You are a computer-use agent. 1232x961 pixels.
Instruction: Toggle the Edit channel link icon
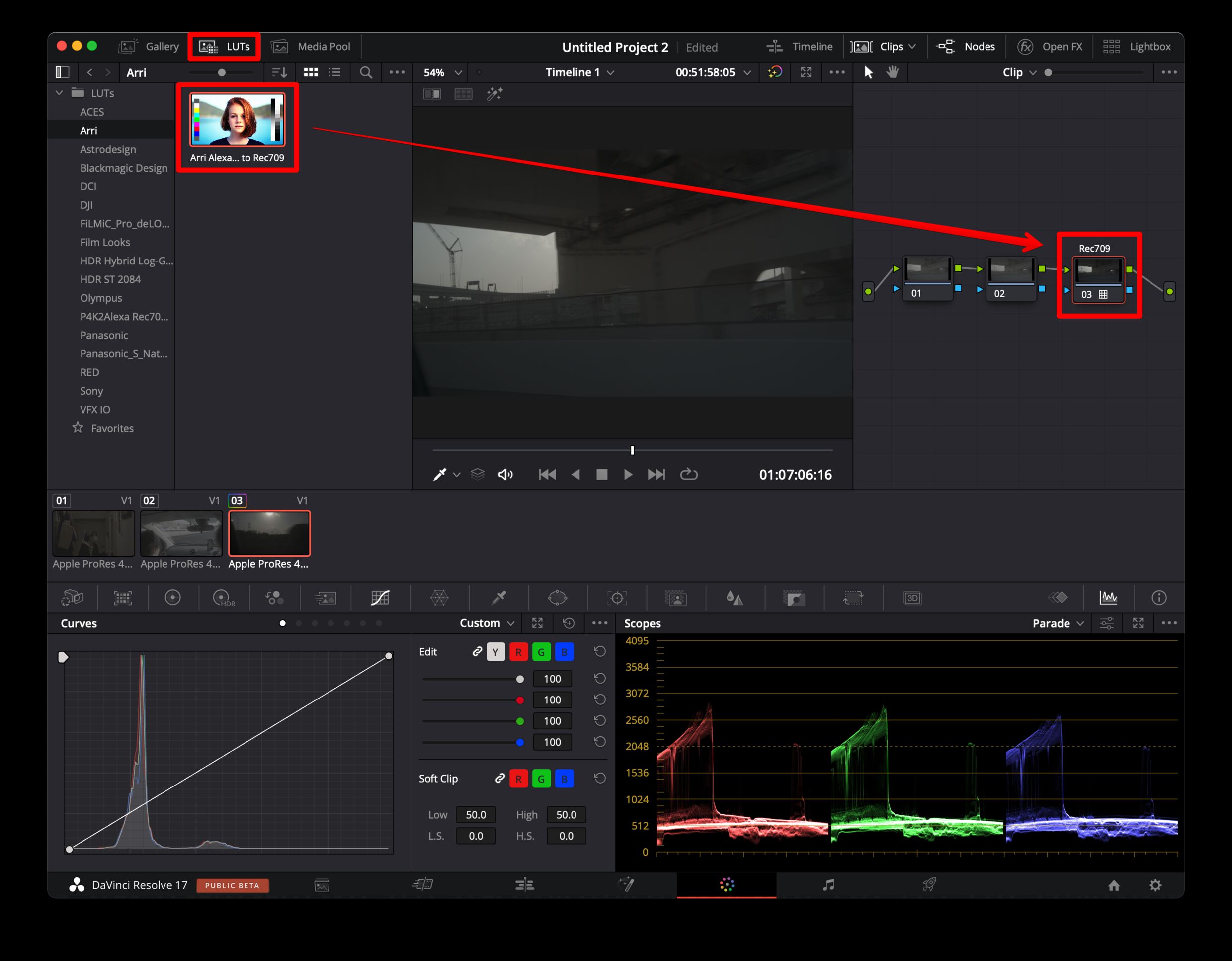pos(477,652)
